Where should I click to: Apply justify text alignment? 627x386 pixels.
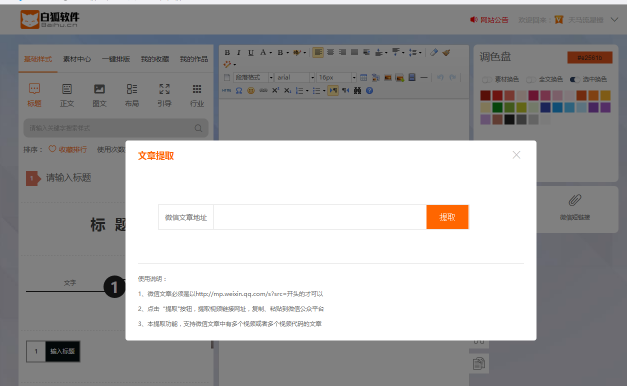354,52
